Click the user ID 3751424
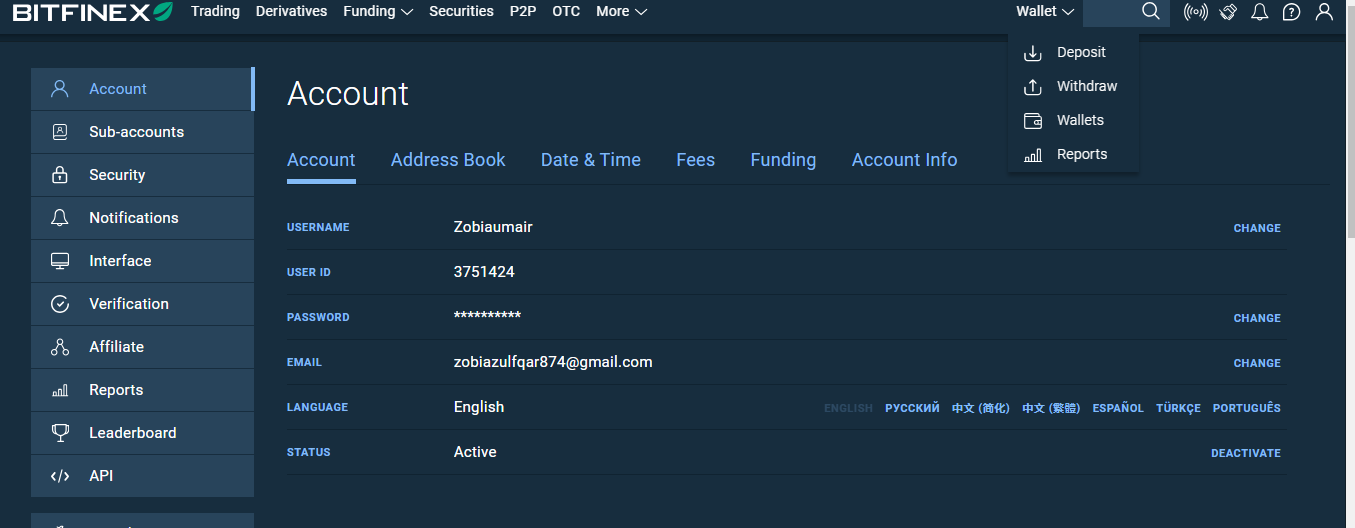1355x528 pixels. point(484,272)
